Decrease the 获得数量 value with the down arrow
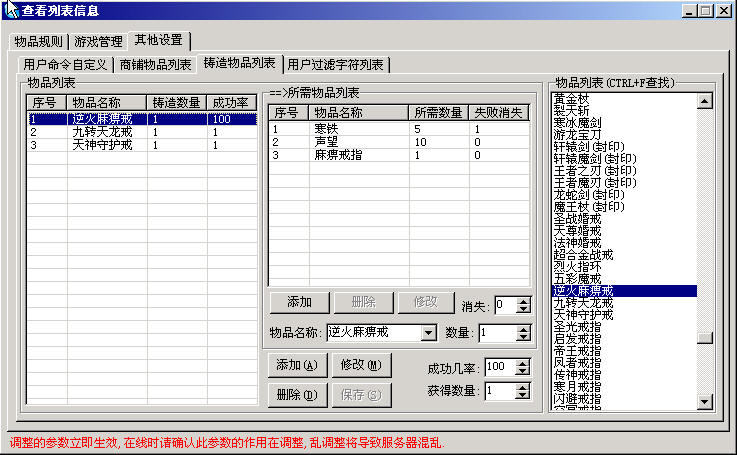737x455 pixels. [x=524, y=396]
